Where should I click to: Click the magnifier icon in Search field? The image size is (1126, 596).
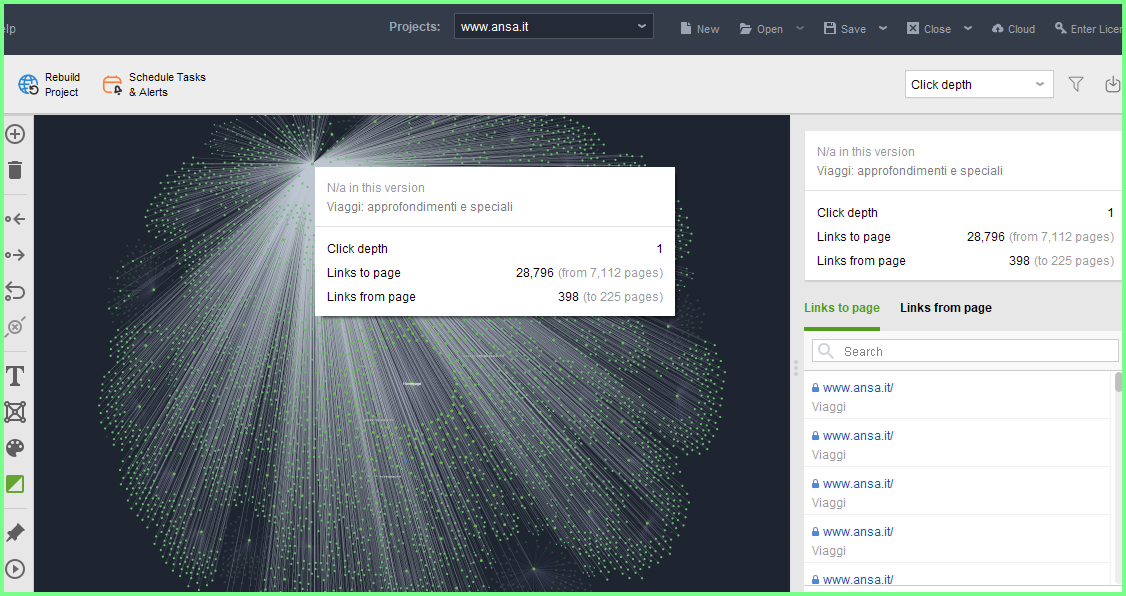(x=826, y=351)
